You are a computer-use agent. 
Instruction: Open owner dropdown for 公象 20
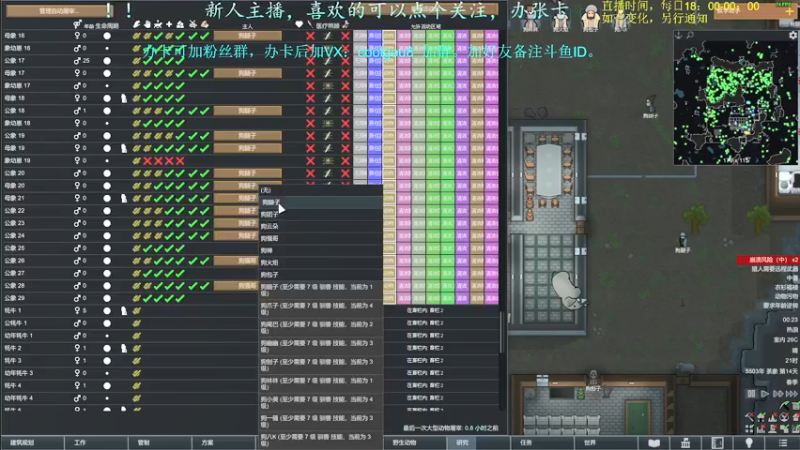[247, 173]
